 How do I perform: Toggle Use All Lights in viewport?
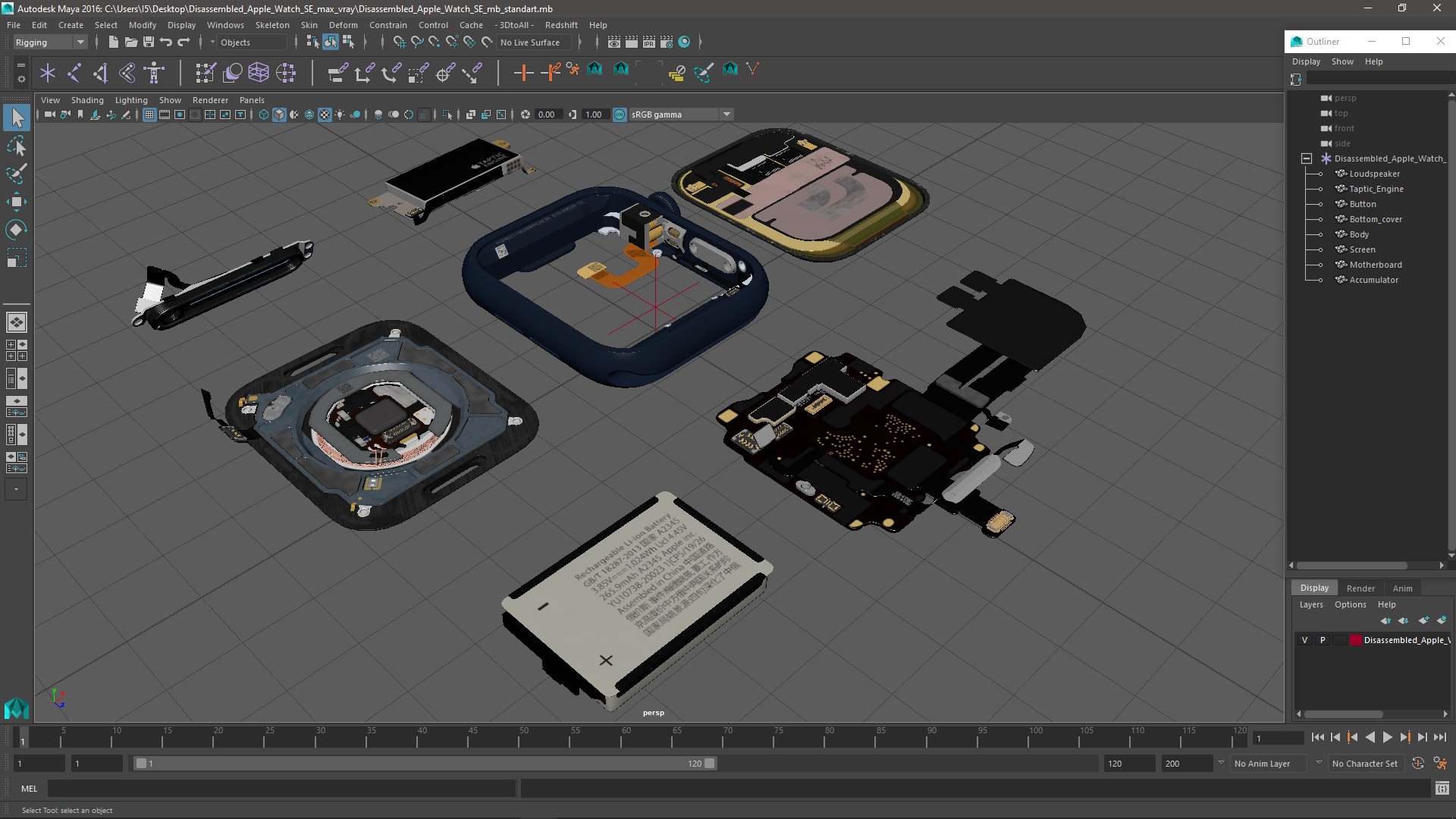click(x=340, y=115)
